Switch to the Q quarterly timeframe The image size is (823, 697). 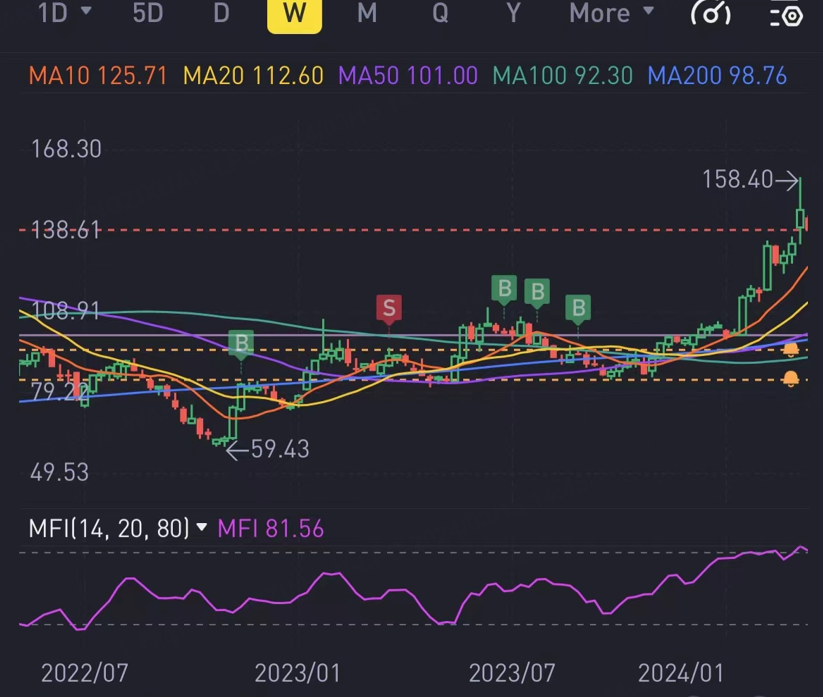click(x=440, y=13)
